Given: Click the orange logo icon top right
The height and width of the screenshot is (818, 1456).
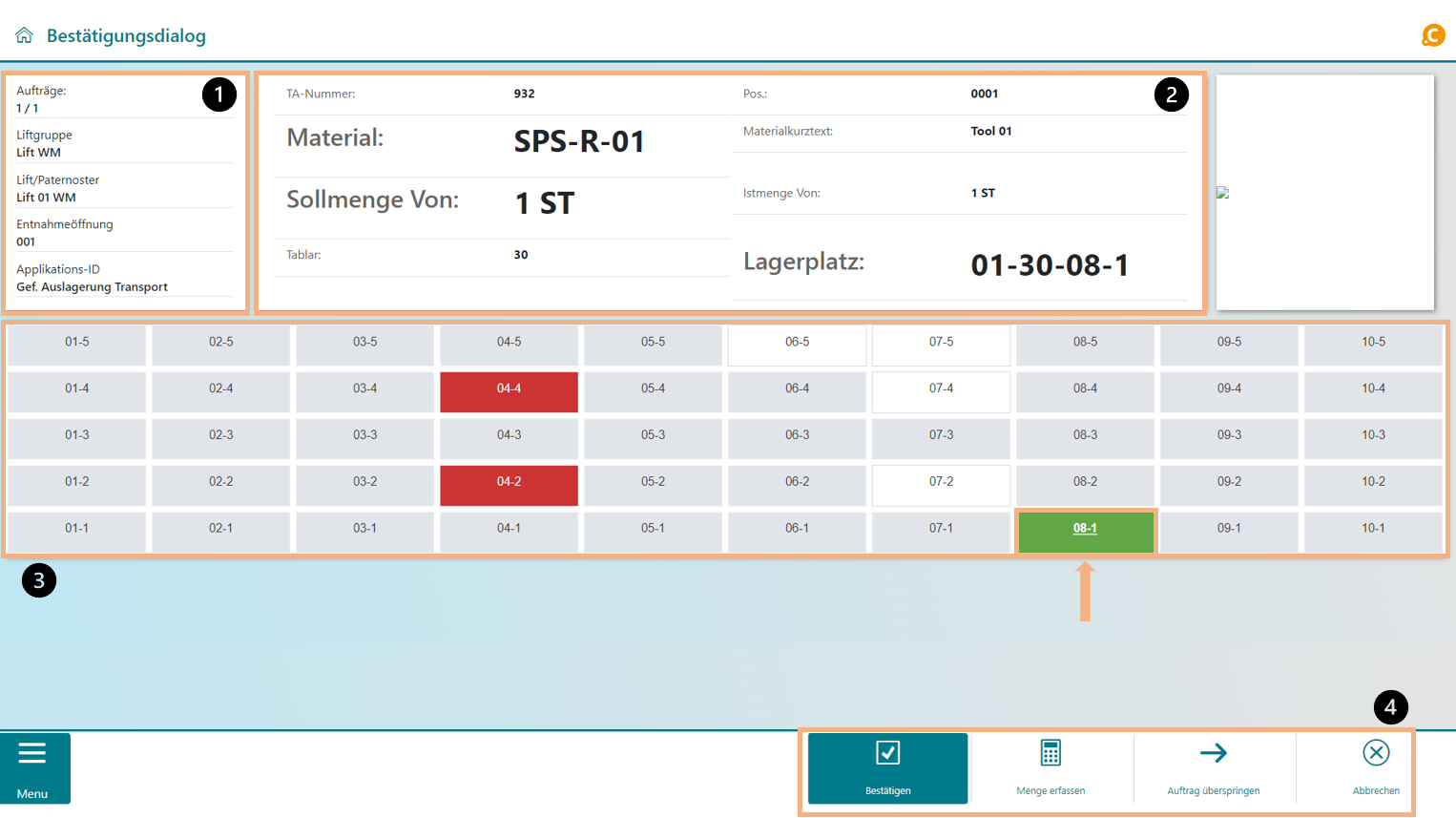Looking at the screenshot, I should tap(1432, 35).
